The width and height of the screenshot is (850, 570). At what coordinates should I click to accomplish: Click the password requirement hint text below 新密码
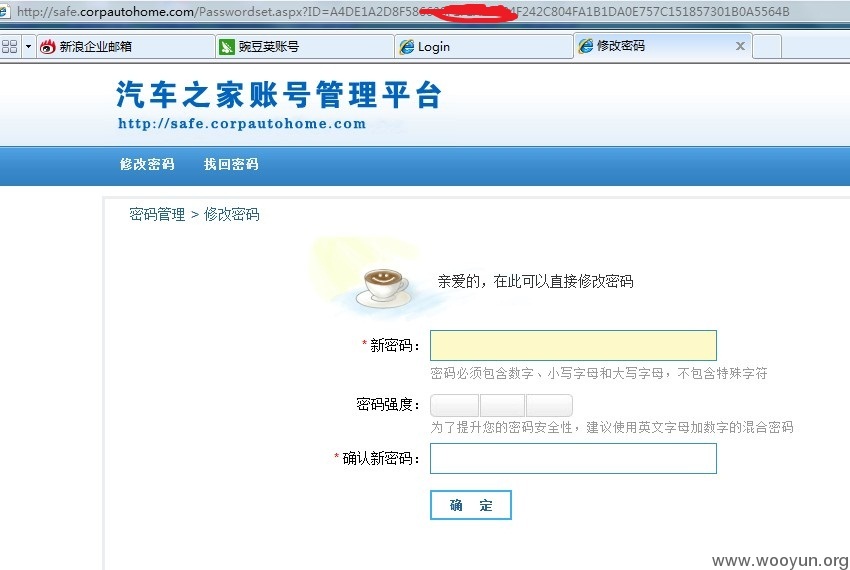599,373
